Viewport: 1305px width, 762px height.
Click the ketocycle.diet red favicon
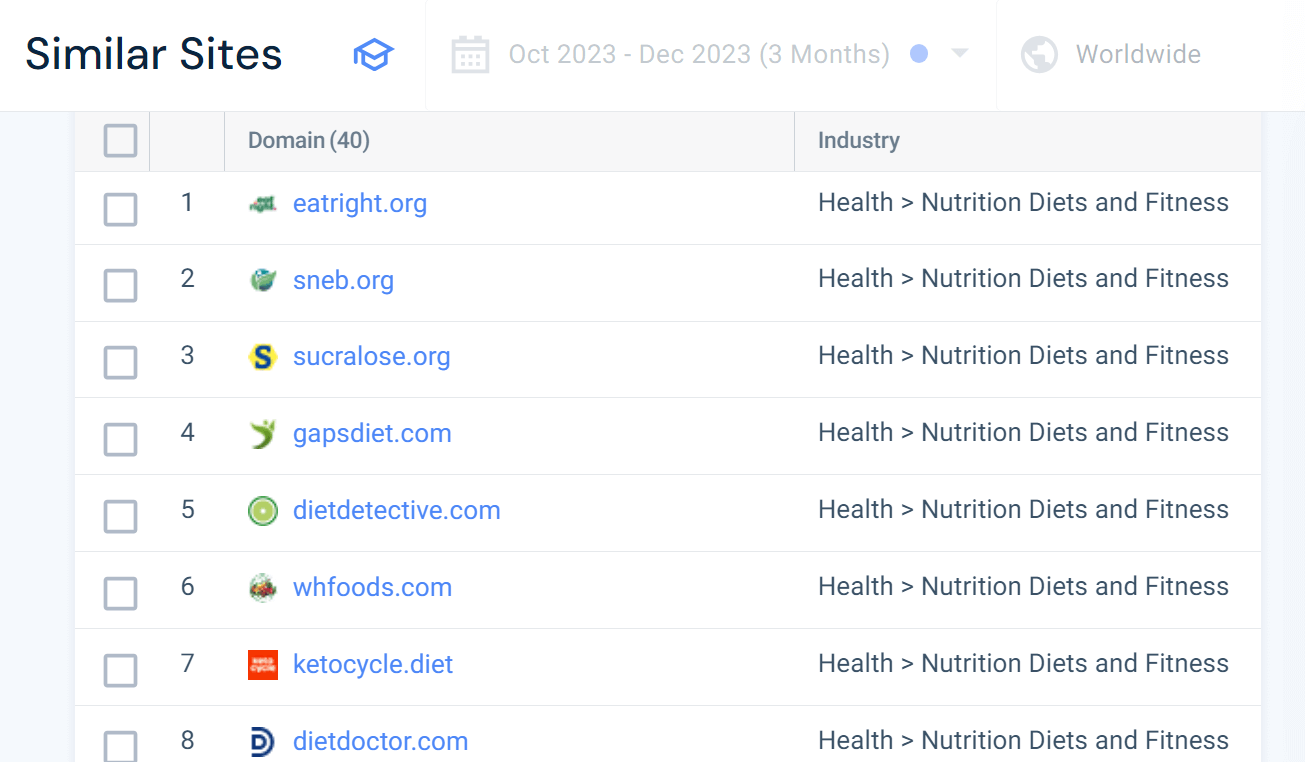click(x=262, y=665)
